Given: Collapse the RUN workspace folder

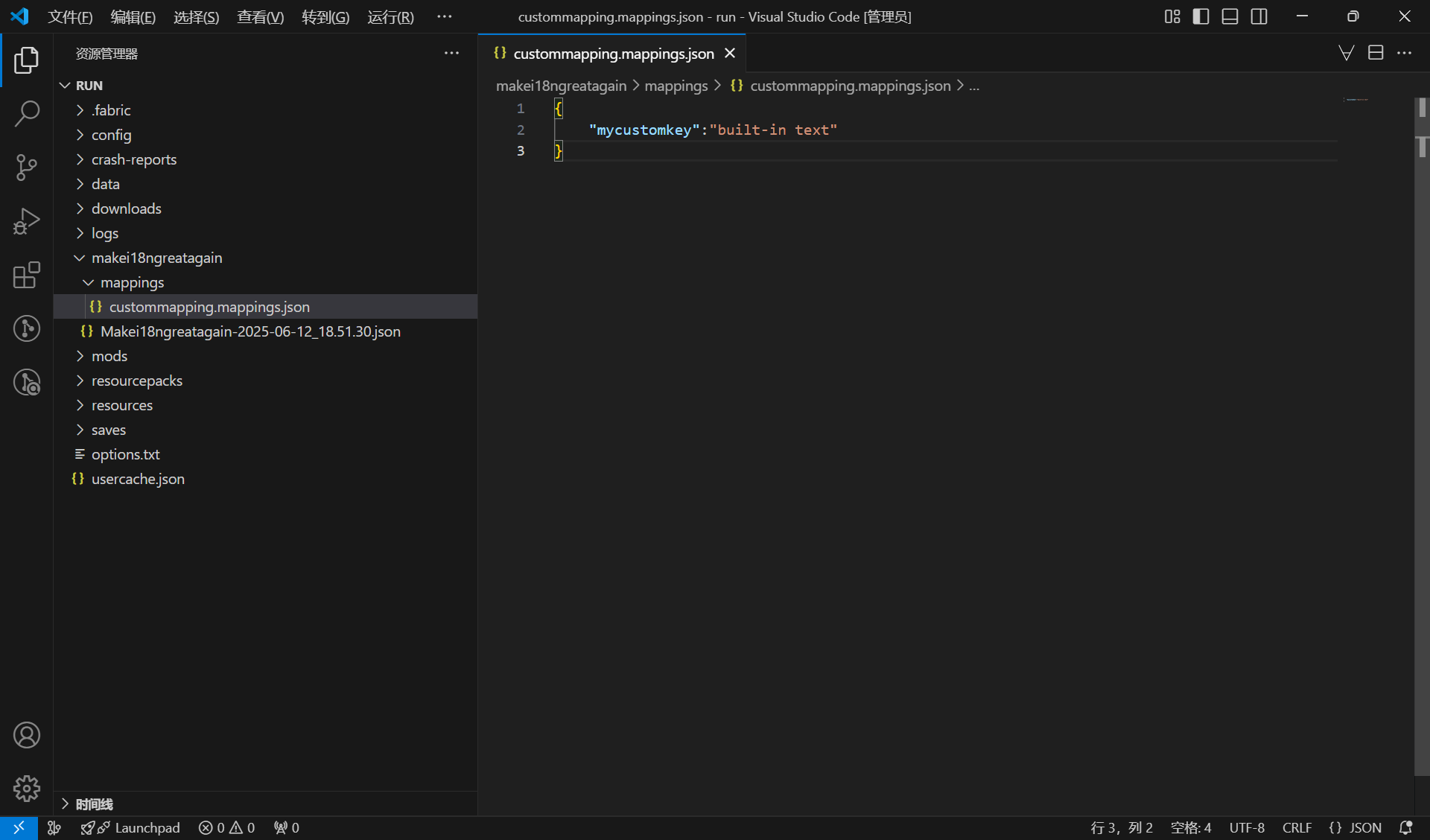Looking at the screenshot, I should click(265, 86).
